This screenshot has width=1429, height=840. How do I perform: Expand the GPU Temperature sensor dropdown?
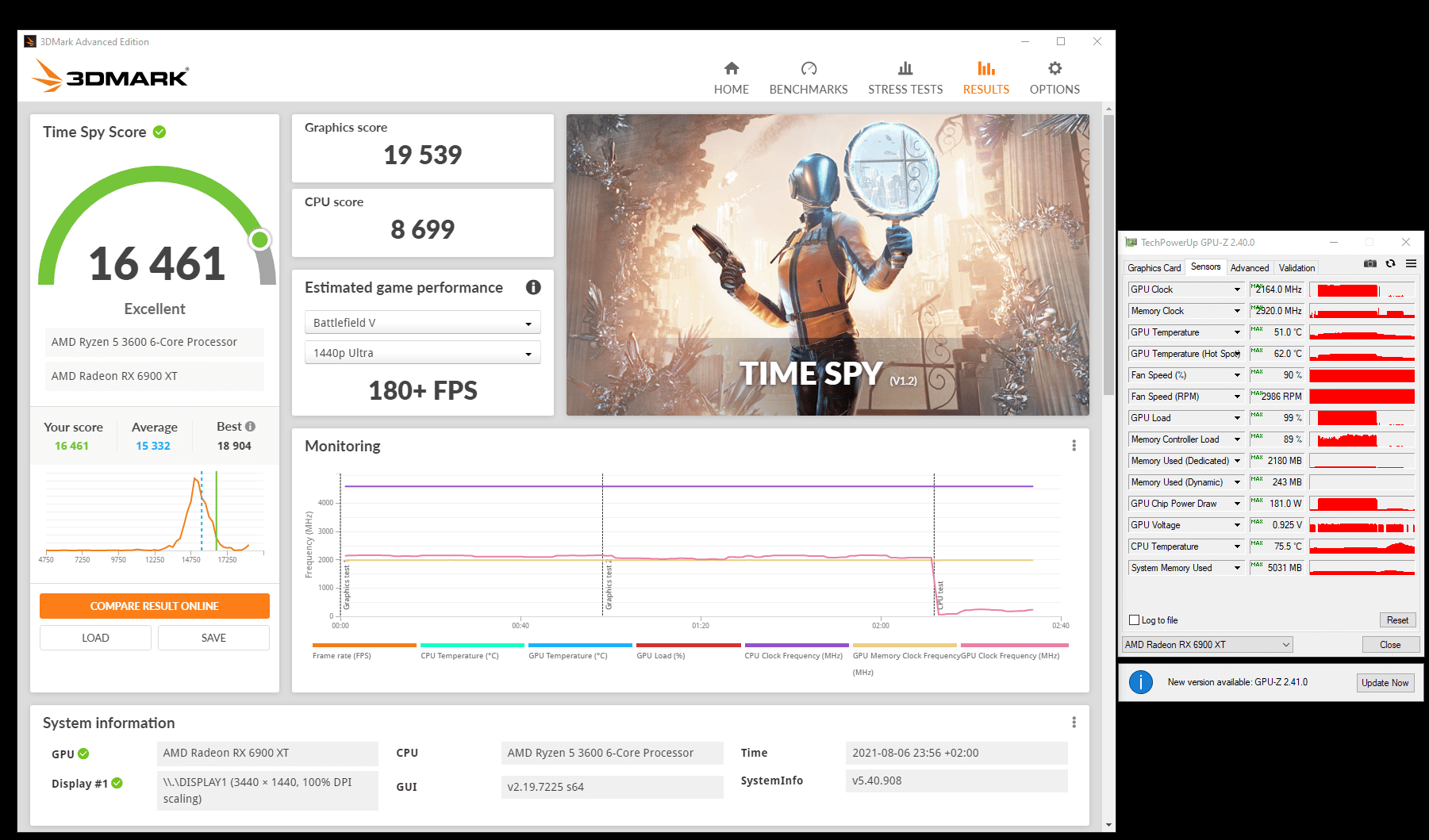[1237, 332]
